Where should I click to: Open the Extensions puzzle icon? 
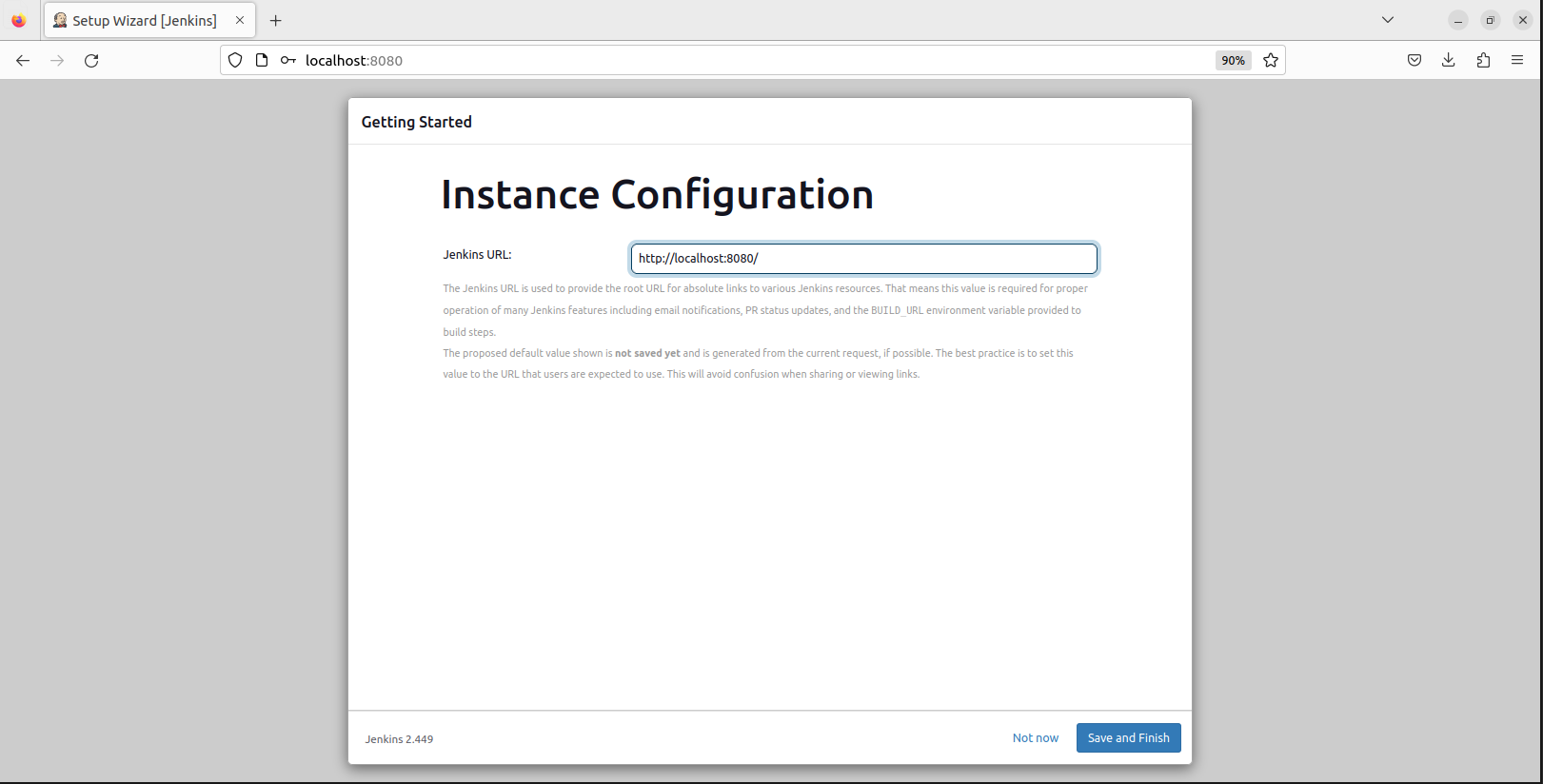tap(1483, 61)
